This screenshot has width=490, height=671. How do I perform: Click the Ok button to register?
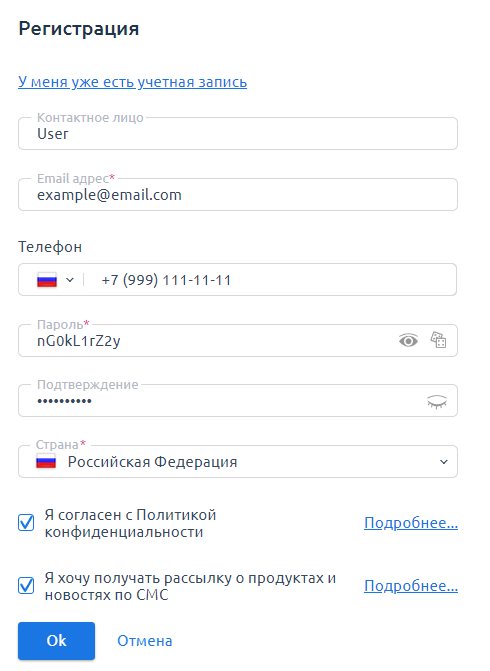pos(56,641)
